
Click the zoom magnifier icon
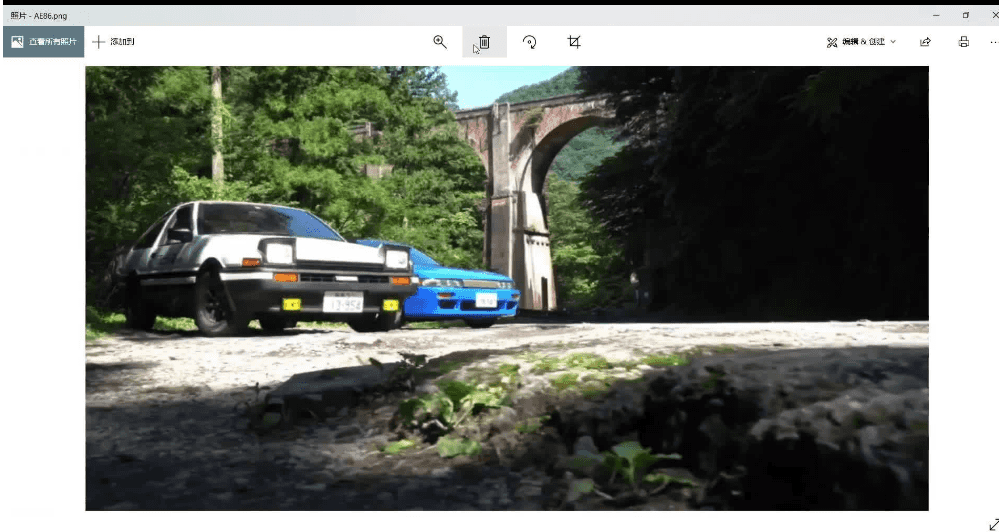[439, 42]
